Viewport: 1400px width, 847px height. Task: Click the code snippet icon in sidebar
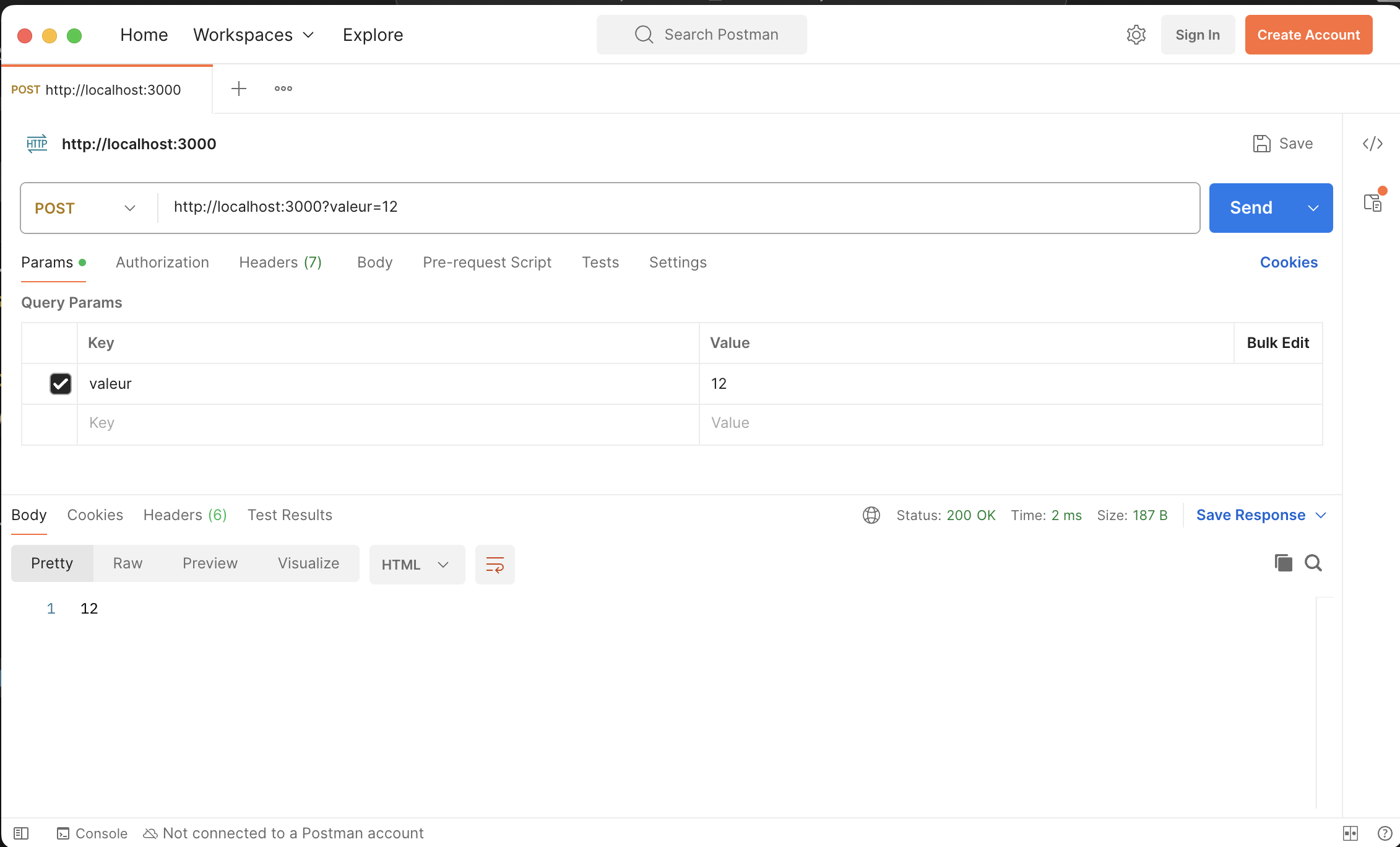tap(1372, 144)
